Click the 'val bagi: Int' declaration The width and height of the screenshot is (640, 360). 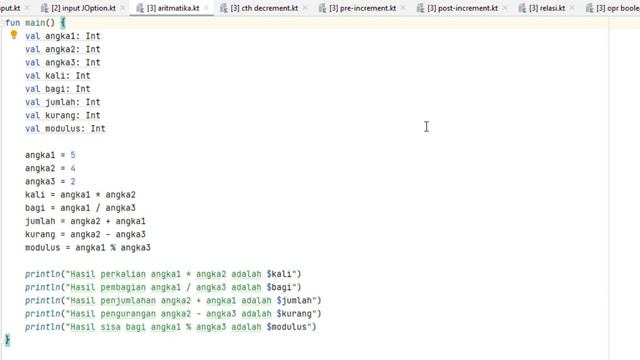[x=58, y=89]
